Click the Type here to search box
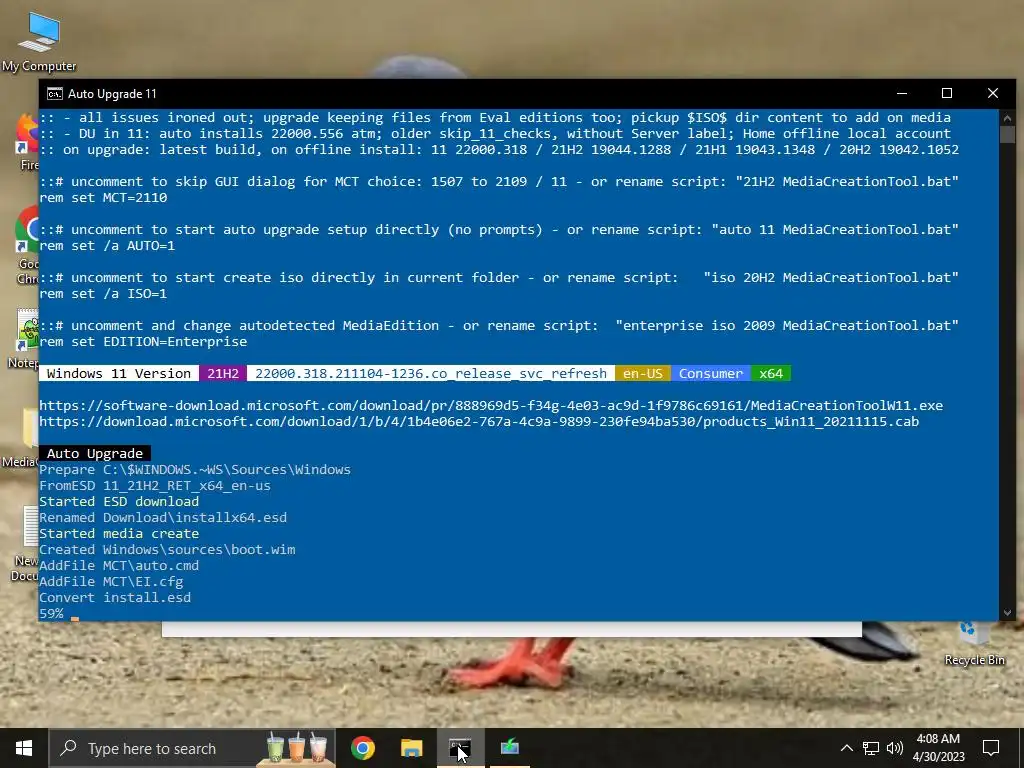Screen dimensions: 1024x768 pyautogui.click(x=191, y=748)
